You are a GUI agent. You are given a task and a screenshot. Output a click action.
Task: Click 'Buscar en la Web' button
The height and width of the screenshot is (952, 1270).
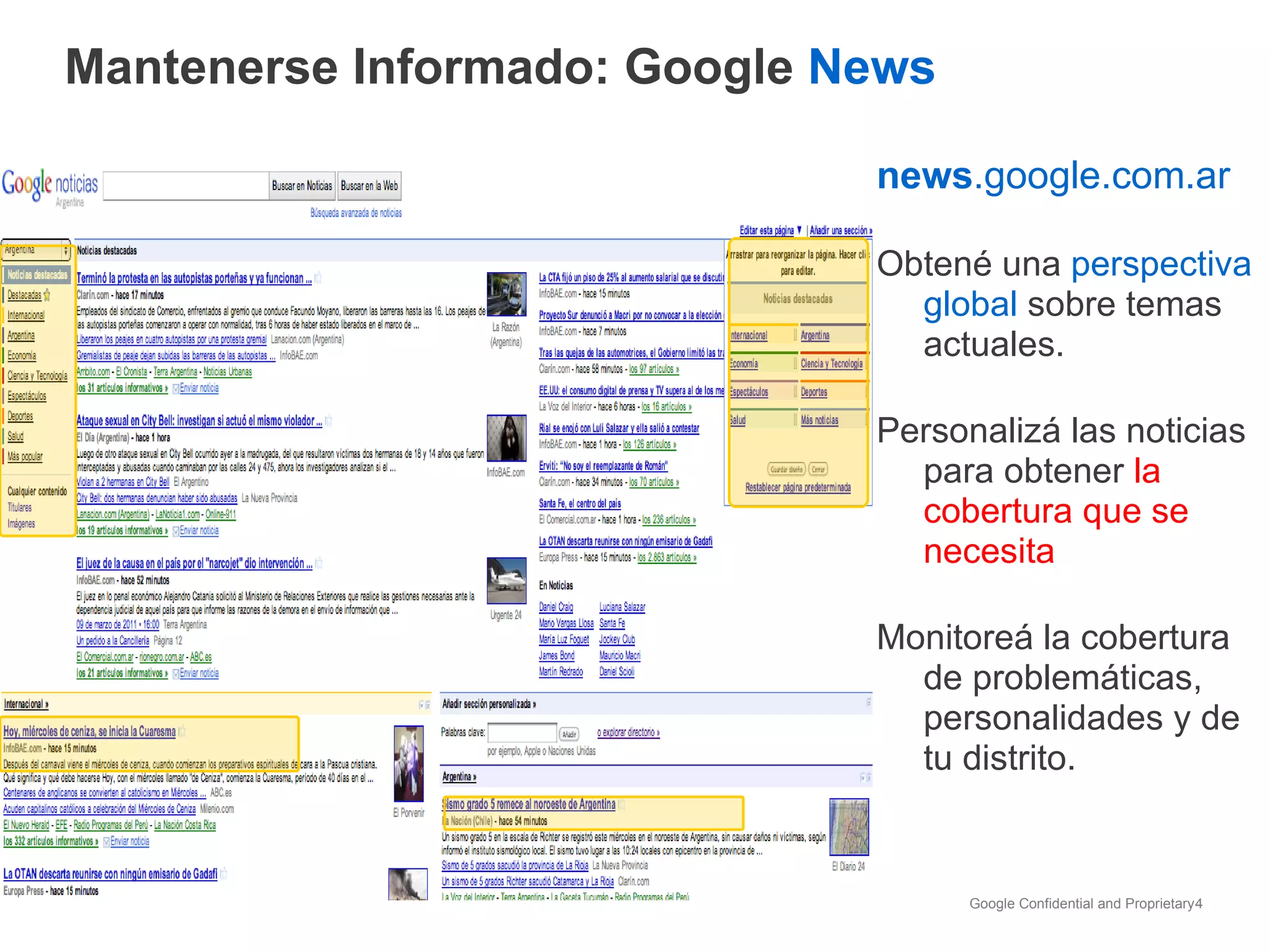370,186
